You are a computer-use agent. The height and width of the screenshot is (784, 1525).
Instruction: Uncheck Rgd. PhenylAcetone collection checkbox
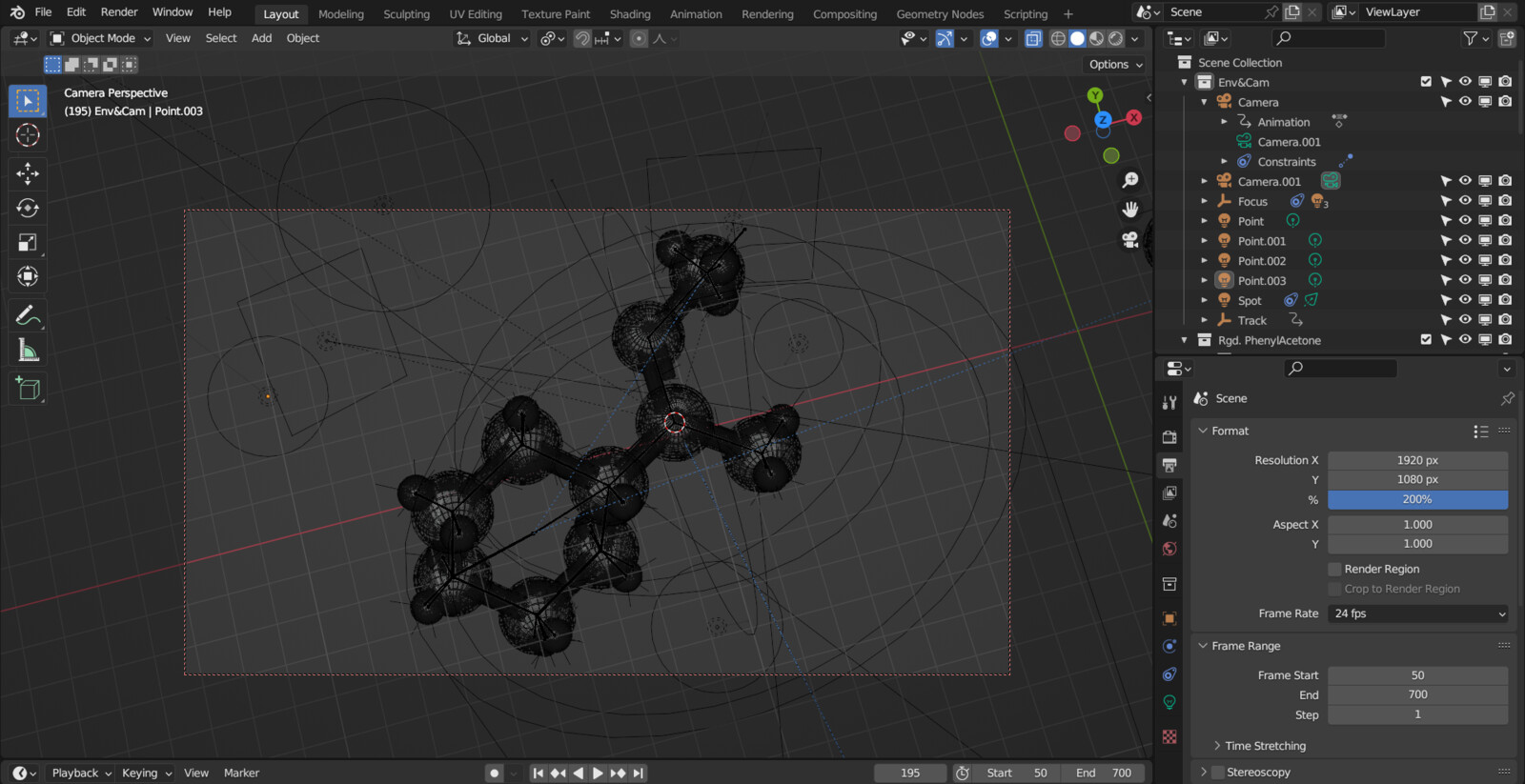(1426, 340)
